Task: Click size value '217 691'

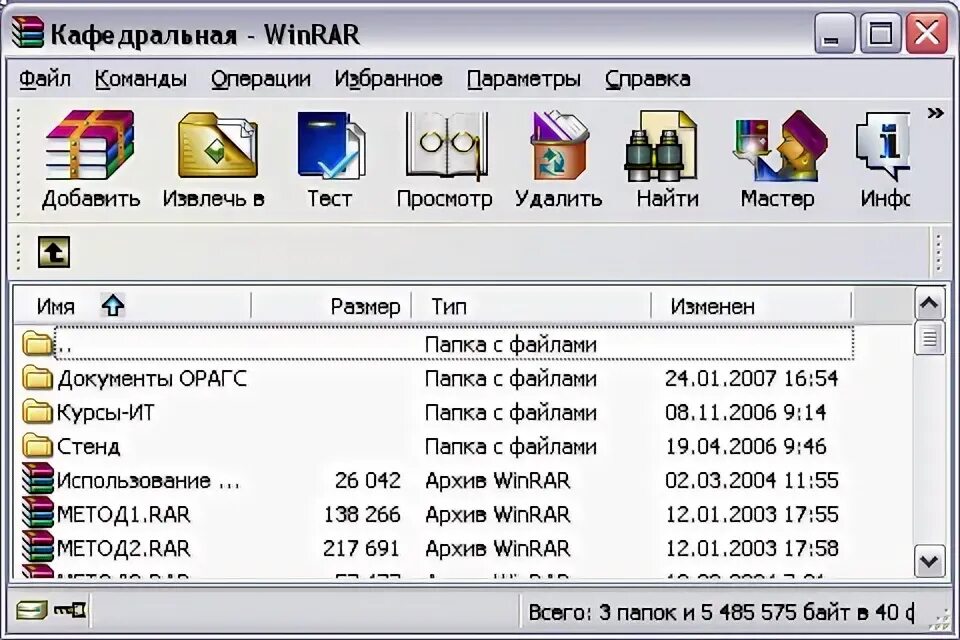Action: [361, 548]
